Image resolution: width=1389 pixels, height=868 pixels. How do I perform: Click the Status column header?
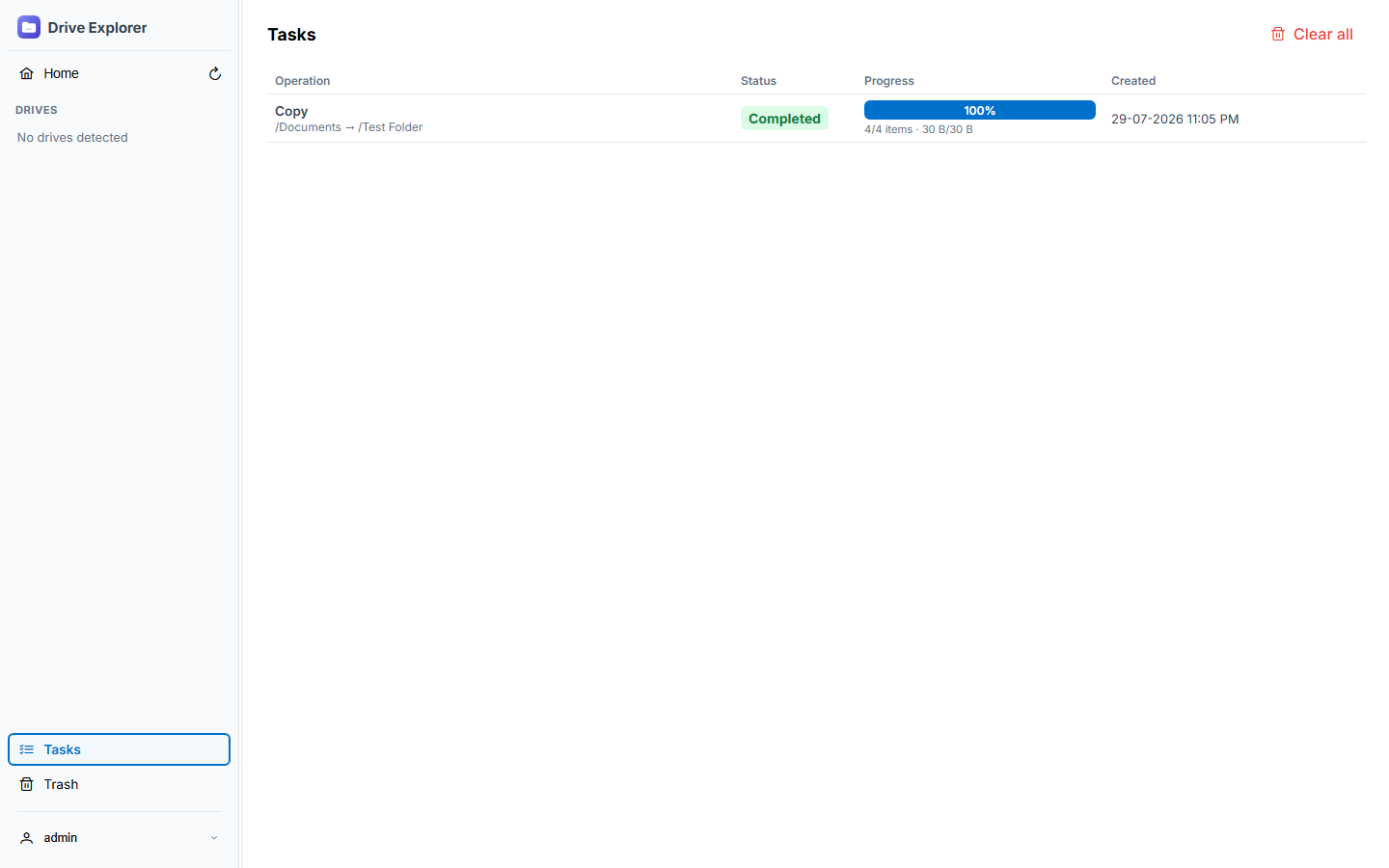[x=758, y=81]
